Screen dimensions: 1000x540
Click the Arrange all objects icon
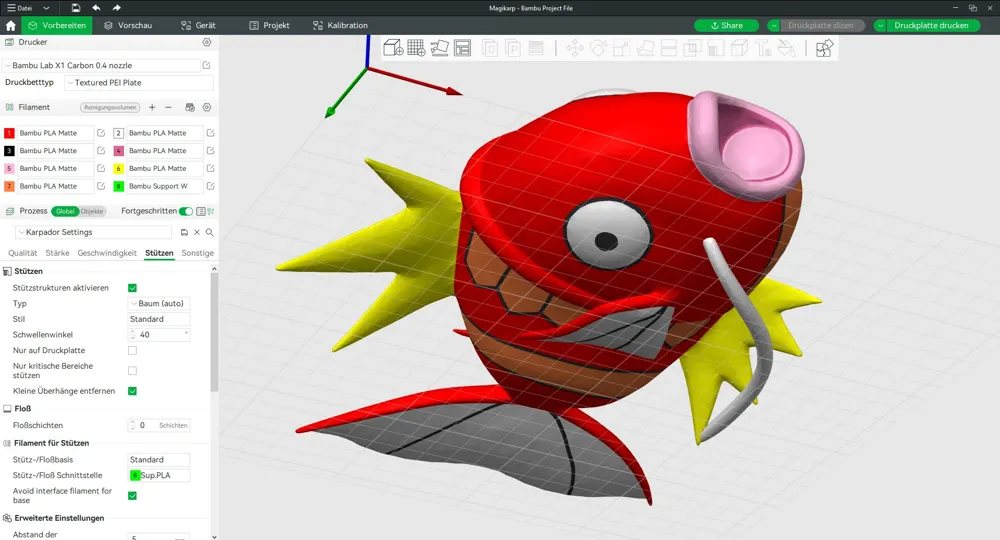click(x=462, y=48)
